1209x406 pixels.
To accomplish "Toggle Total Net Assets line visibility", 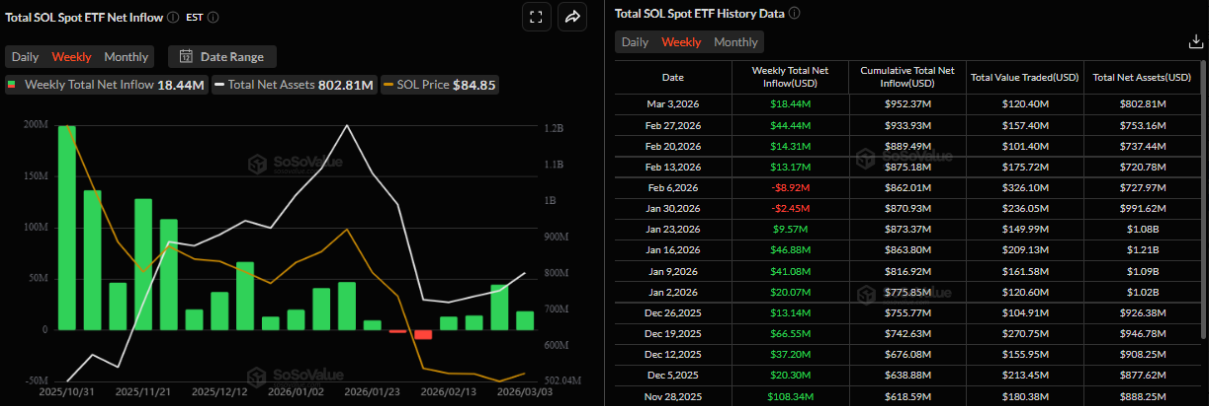I will tap(295, 85).
